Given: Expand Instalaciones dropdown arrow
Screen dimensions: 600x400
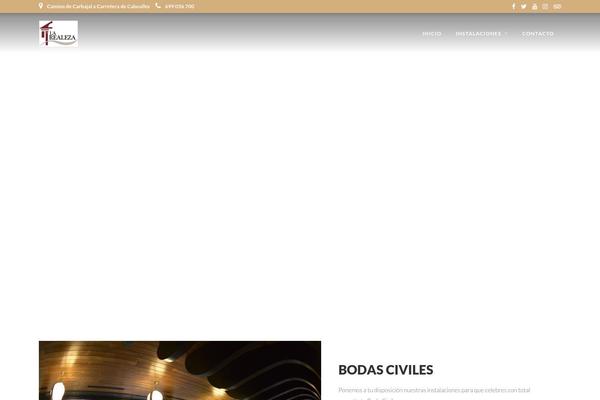Looking at the screenshot, I should click(506, 34).
